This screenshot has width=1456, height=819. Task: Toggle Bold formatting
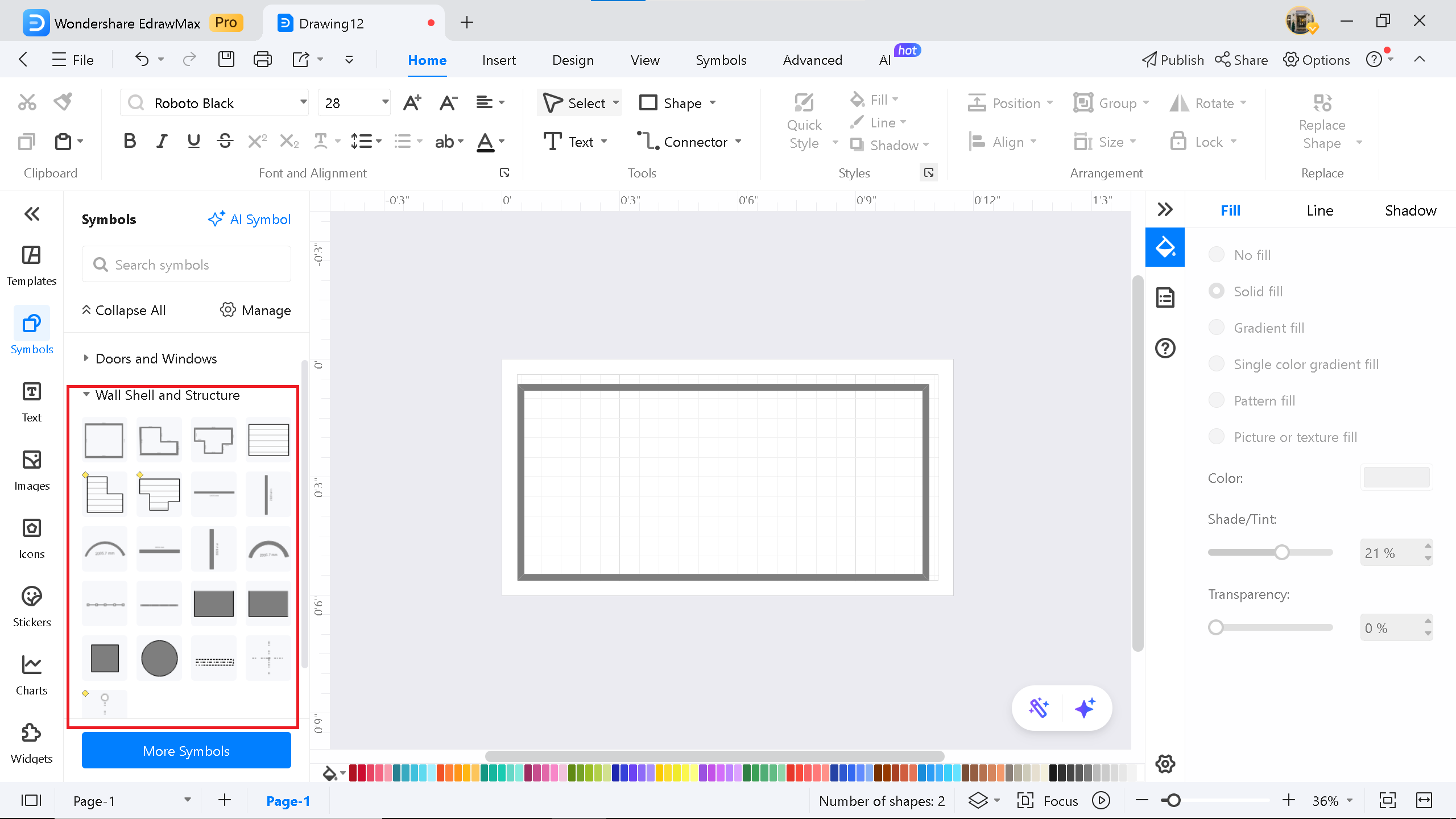[130, 141]
